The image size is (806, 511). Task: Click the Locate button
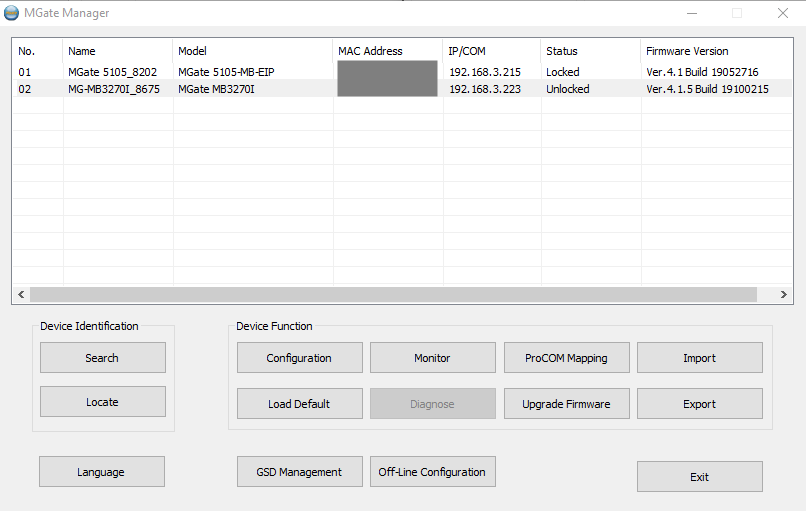103,402
